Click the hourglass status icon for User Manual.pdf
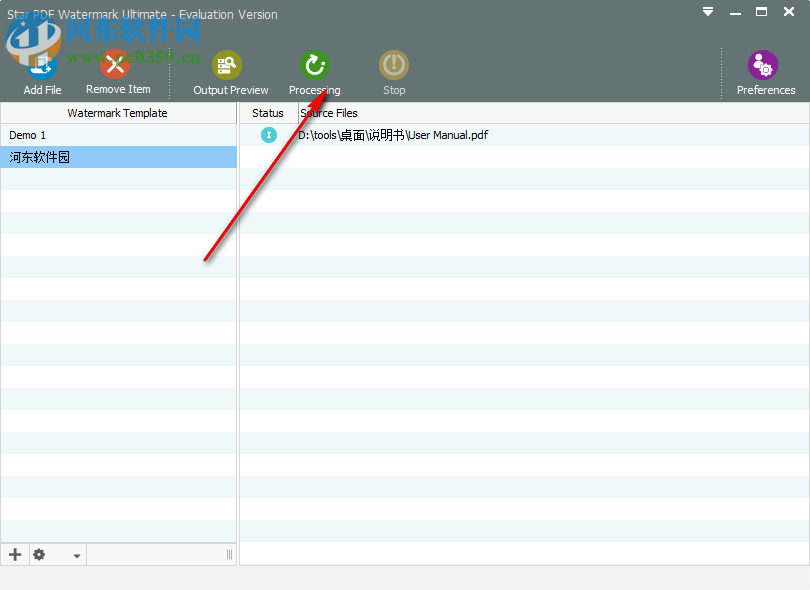 coord(269,135)
